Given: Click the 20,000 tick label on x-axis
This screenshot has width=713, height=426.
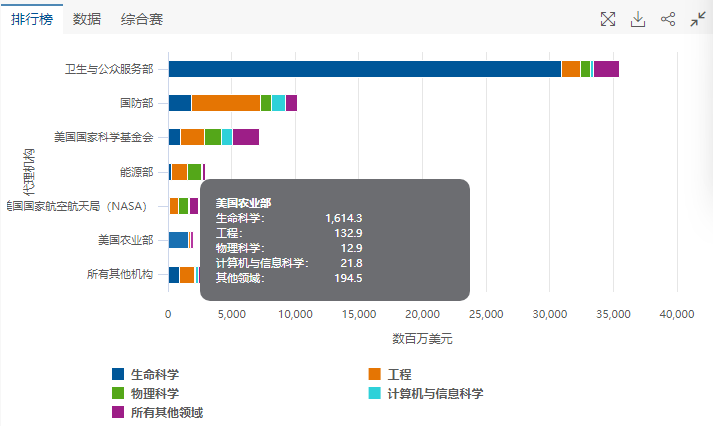Looking at the screenshot, I should (x=422, y=314).
